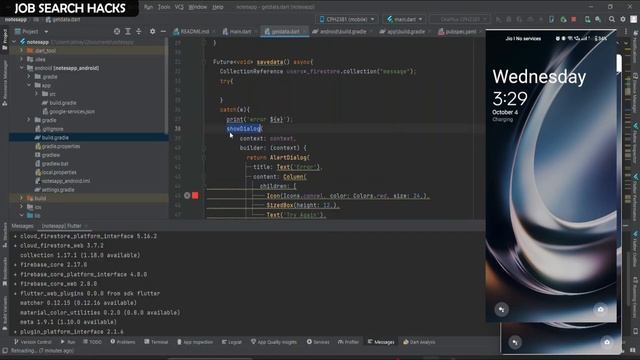640x360 pixels.
Task: Expand the ios folder in project tree
Action: (x=22, y=207)
